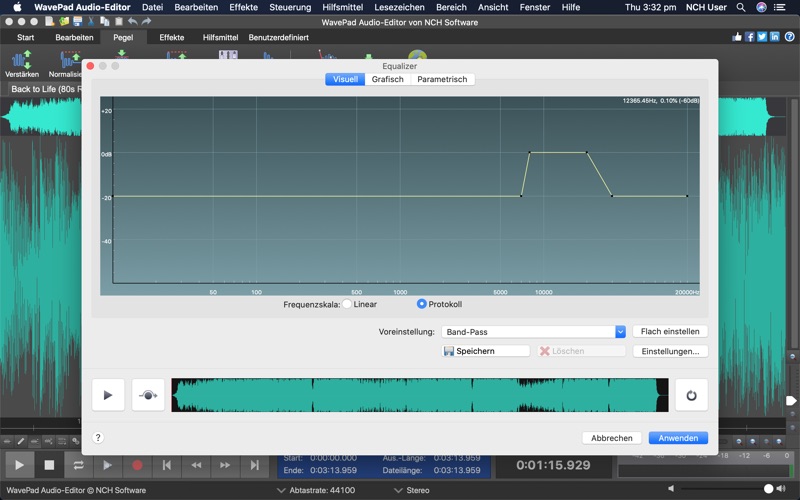Open the Lesezeichen menu
Viewport: 800px width, 500px height.
[x=399, y=7]
